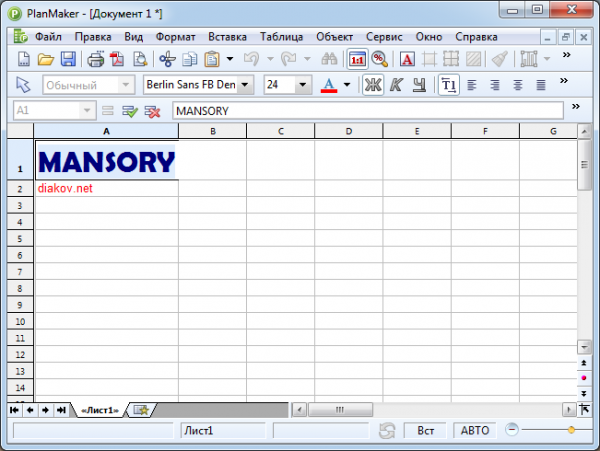Open the font size 24 dropdown
This screenshot has height=451, width=600.
(303, 85)
